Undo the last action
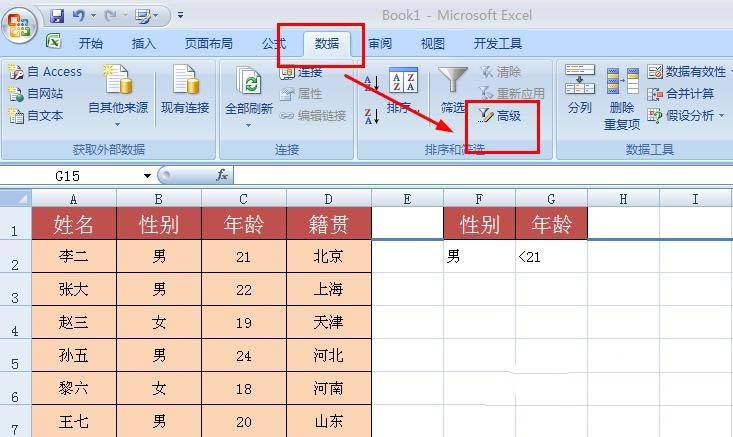 point(79,16)
